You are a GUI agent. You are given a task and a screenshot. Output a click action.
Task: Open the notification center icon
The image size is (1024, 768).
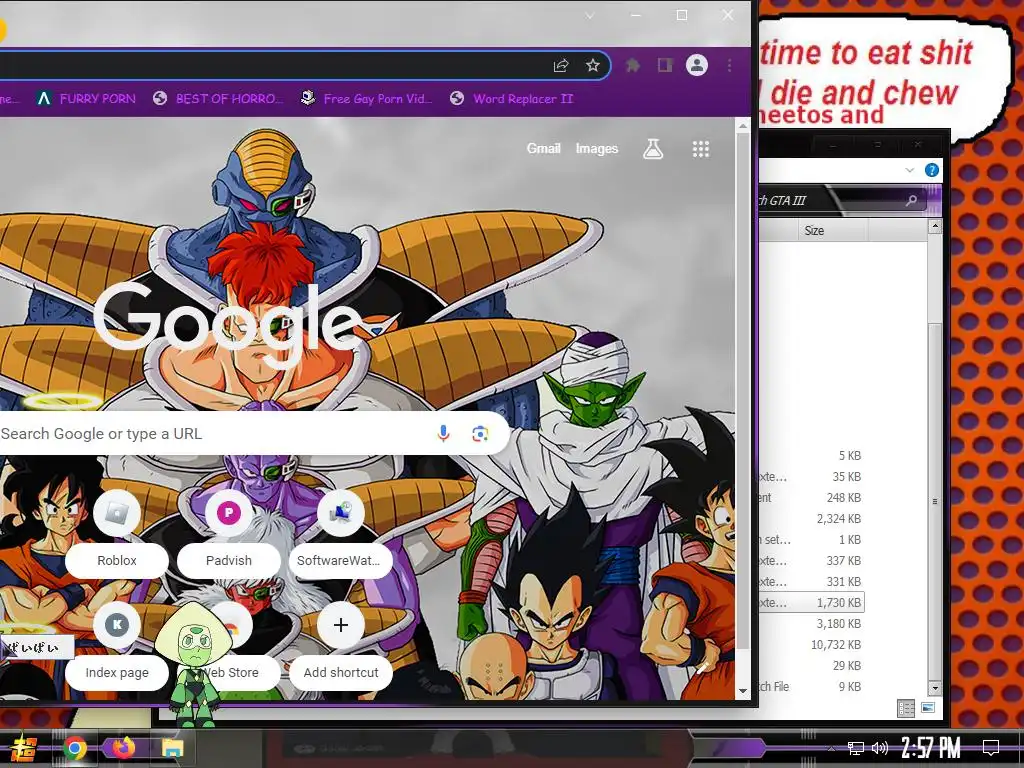991,747
